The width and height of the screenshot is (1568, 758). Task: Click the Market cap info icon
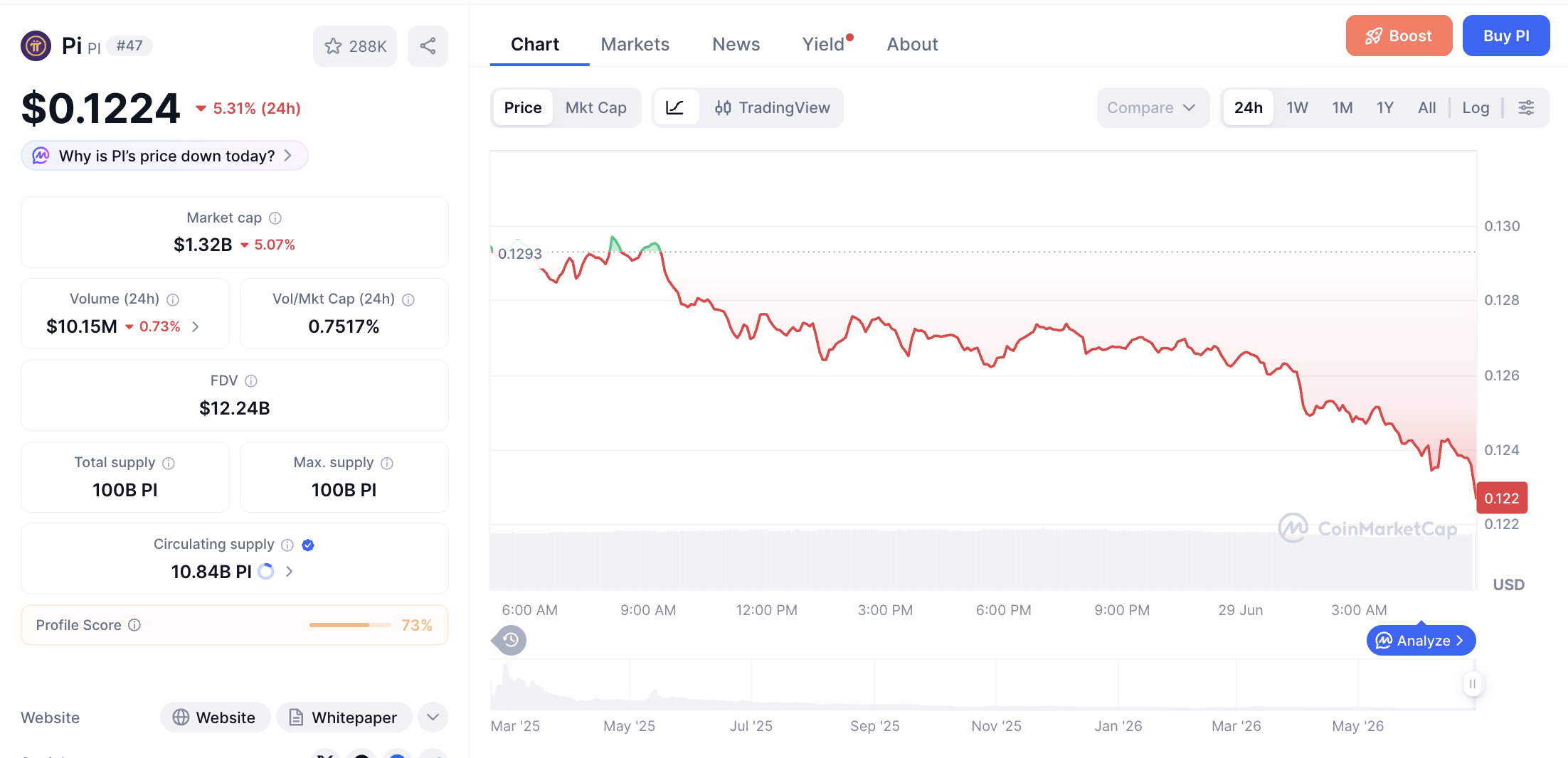click(x=275, y=218)
